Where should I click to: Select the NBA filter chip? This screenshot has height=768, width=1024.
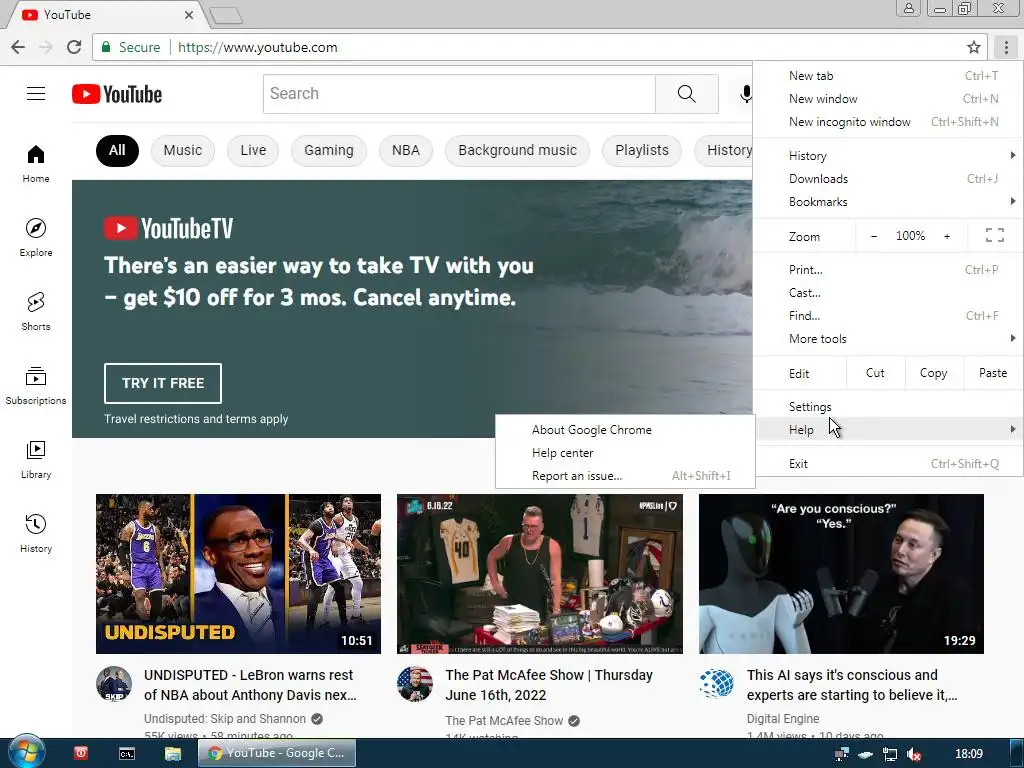pyautogui.click(x=406, y=151)
